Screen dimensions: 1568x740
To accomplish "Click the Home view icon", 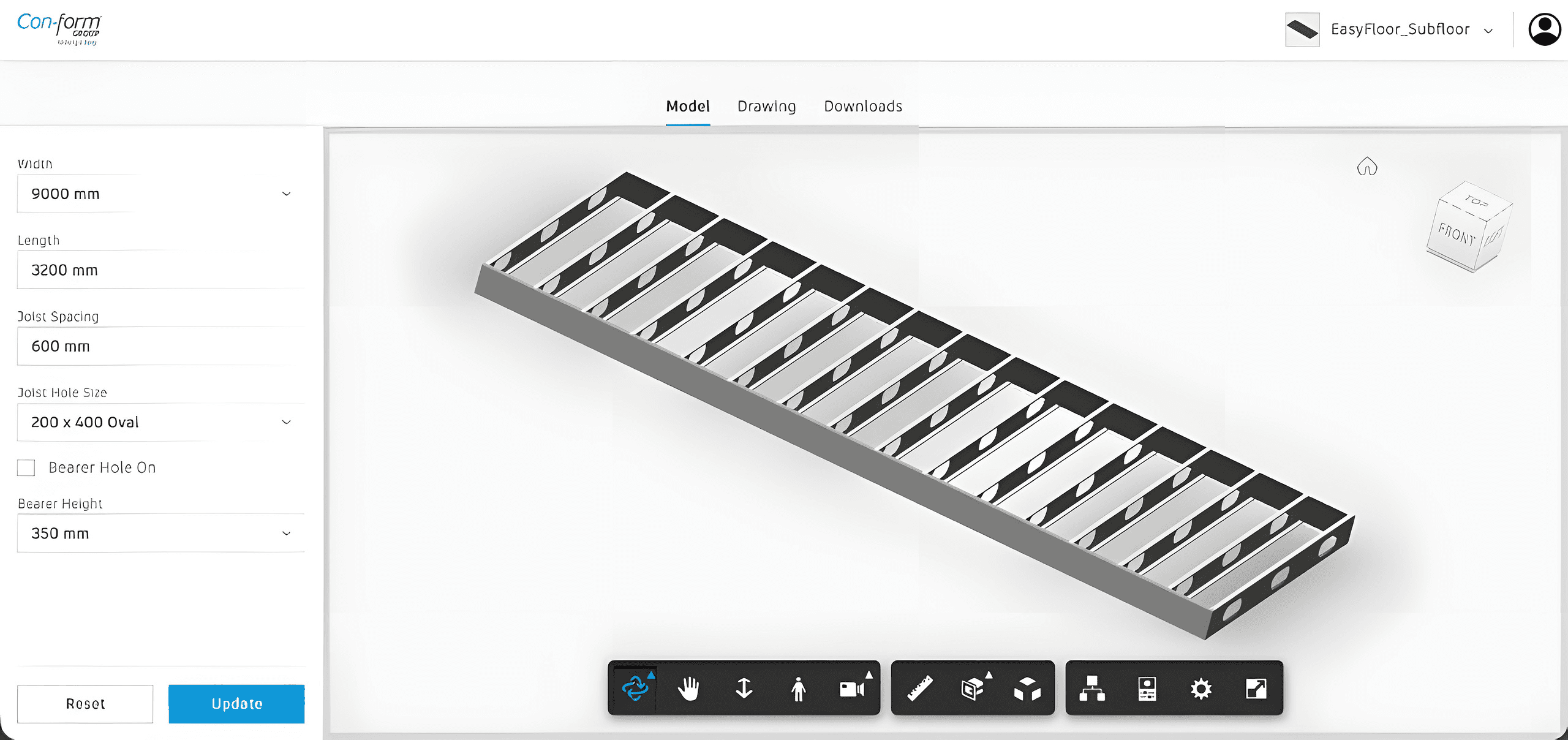I will [1367, 167].
